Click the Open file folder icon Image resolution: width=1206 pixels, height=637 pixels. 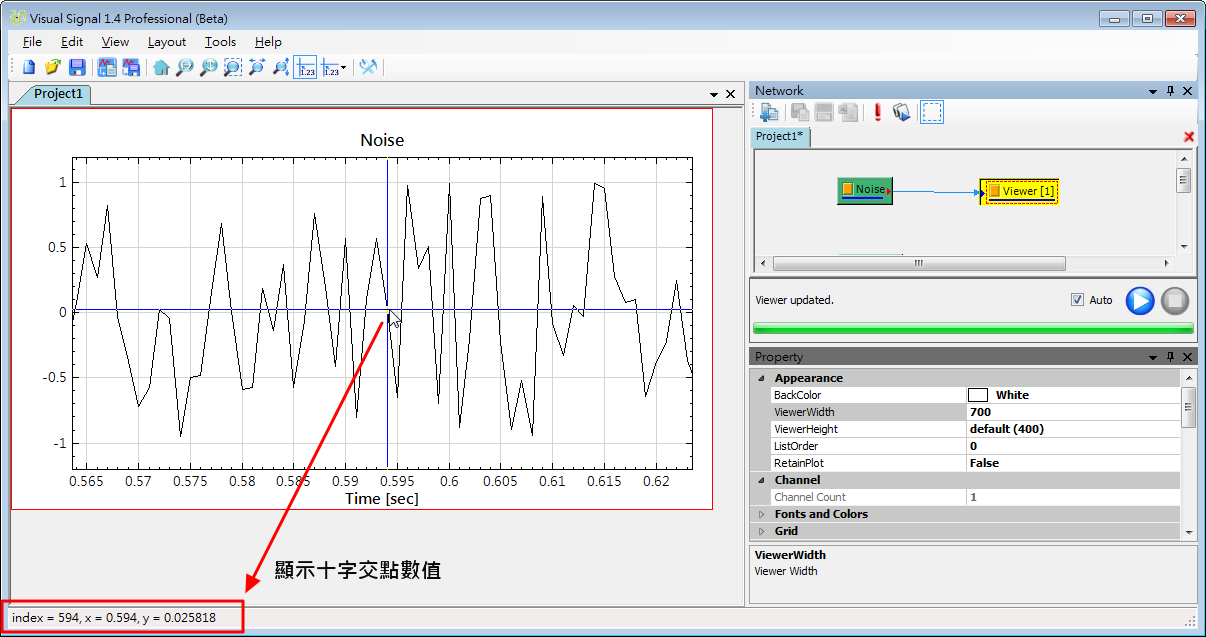[x=52, y=67]
